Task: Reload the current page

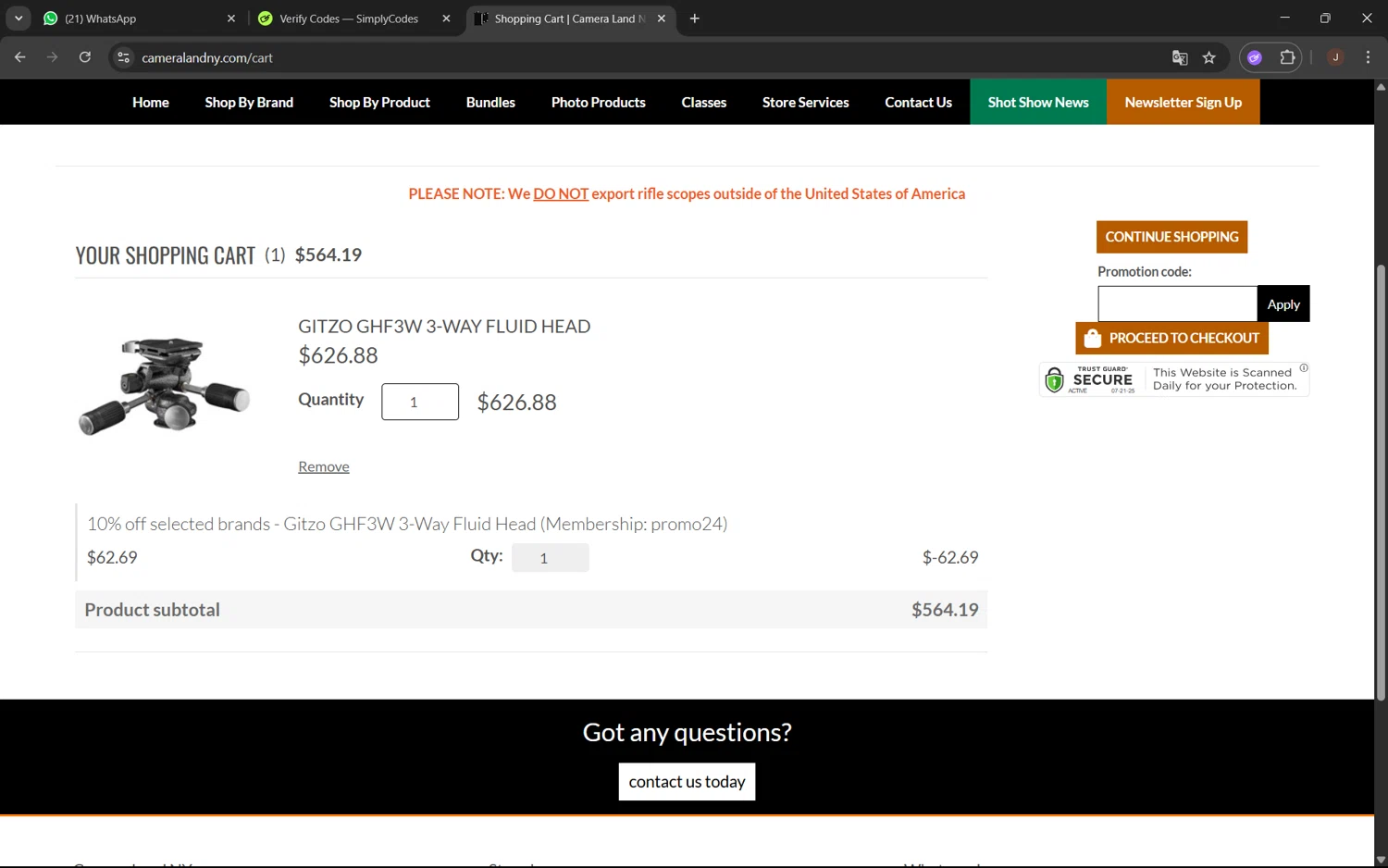Action: coord(85,57)
